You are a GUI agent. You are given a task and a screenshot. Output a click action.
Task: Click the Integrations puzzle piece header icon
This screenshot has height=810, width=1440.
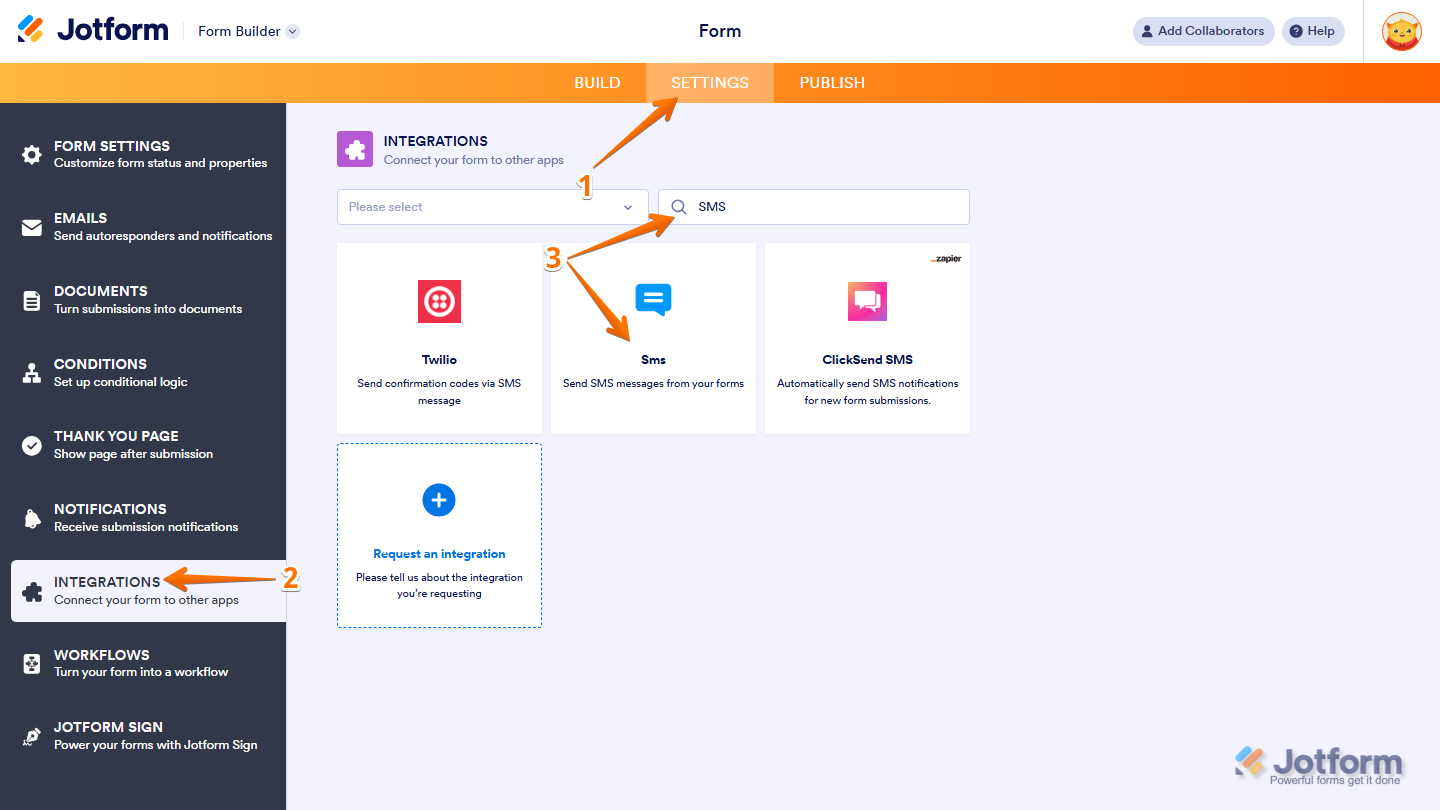click(x=355, y=148)
